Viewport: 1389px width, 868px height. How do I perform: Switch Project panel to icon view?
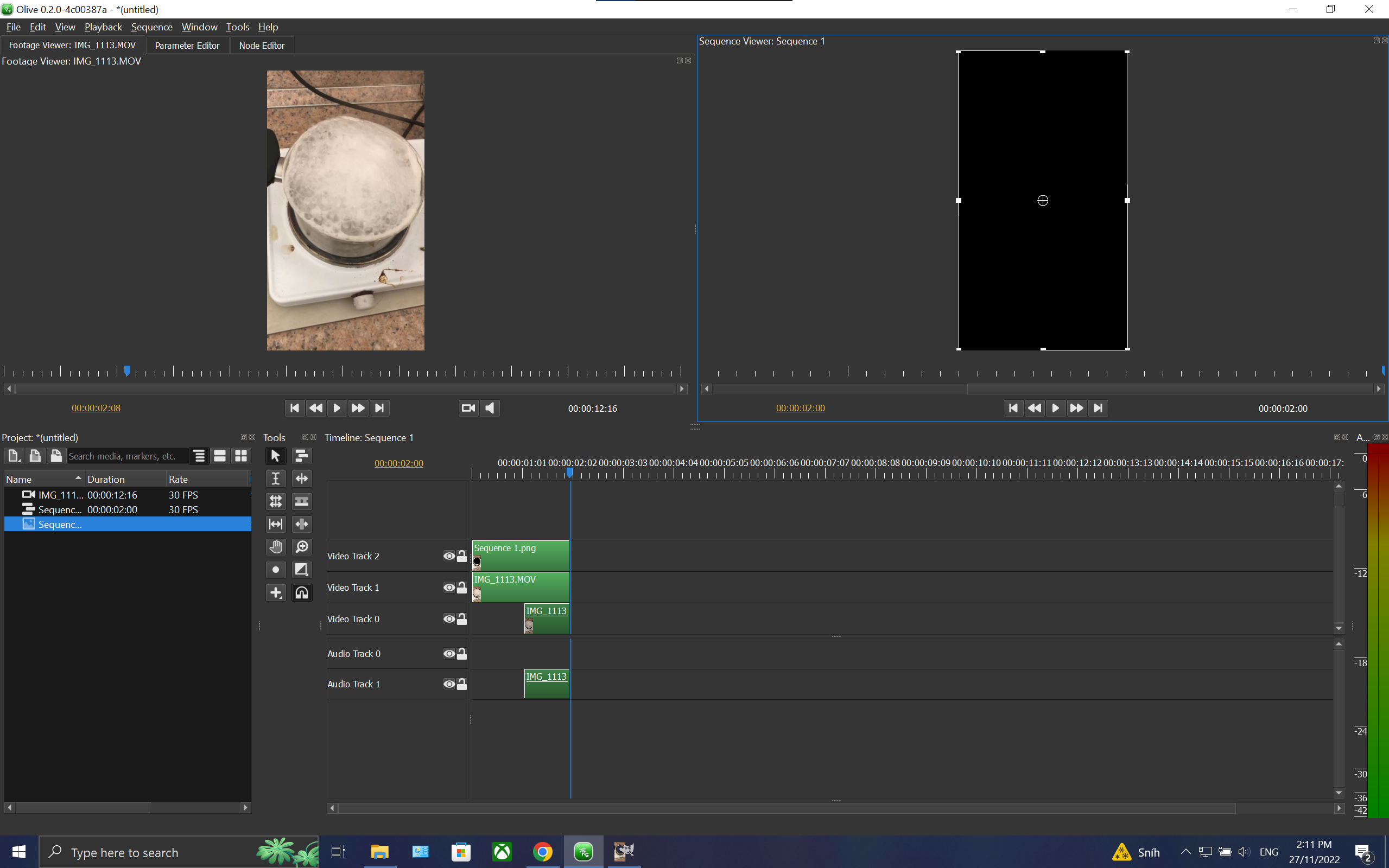241,456
